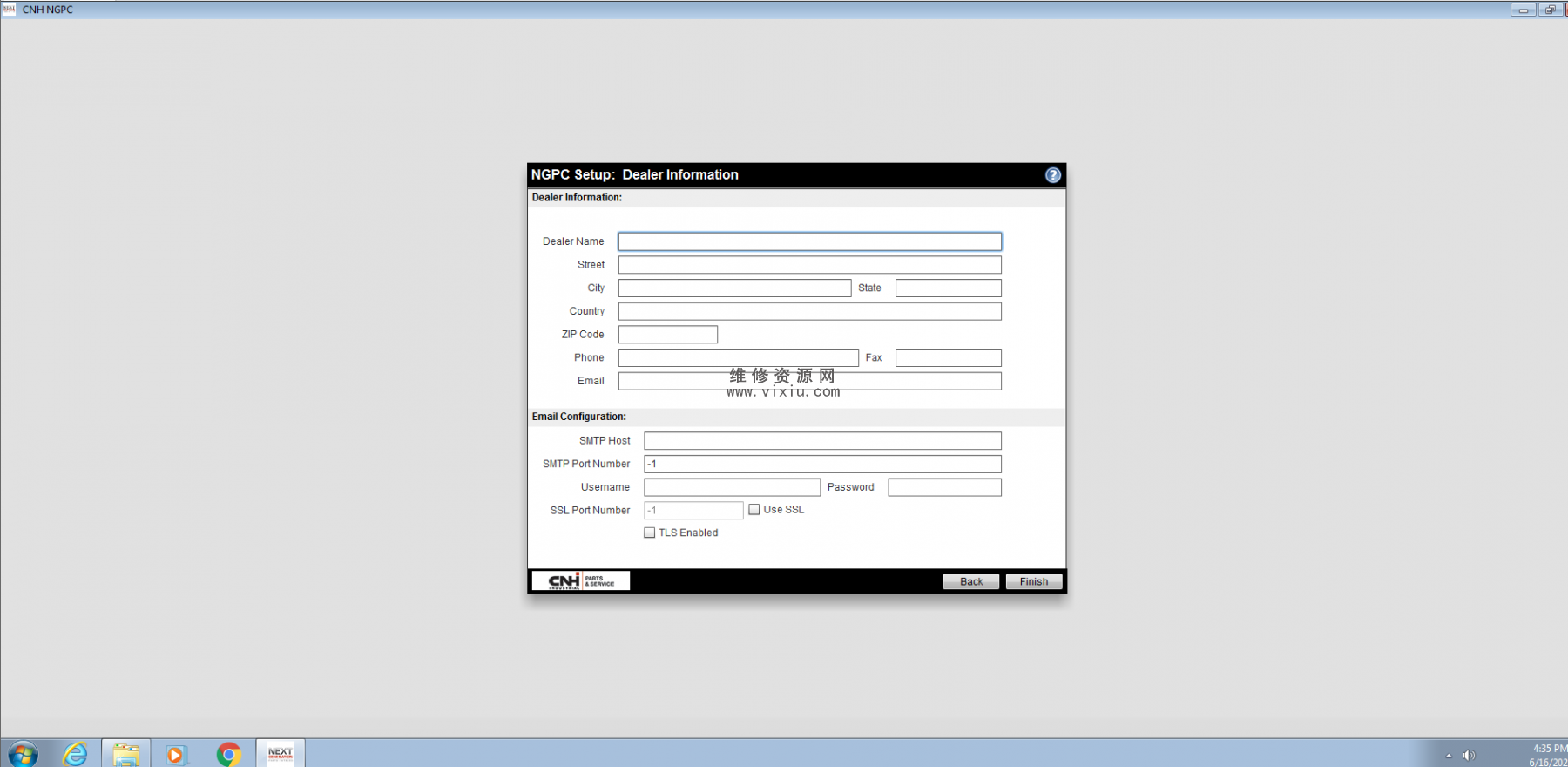1568x767 pixels.
Task: Focus the Dealer Name field
Action: point(810,241)
